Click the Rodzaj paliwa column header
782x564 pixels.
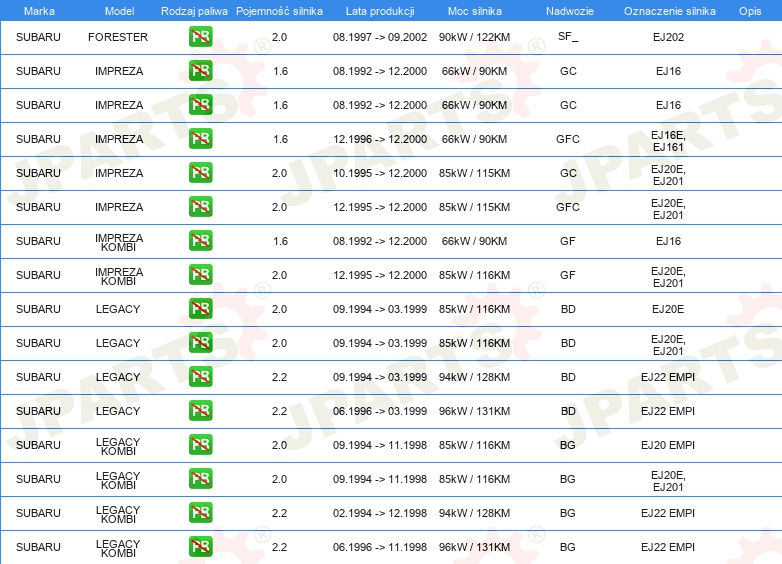point(194,11)
